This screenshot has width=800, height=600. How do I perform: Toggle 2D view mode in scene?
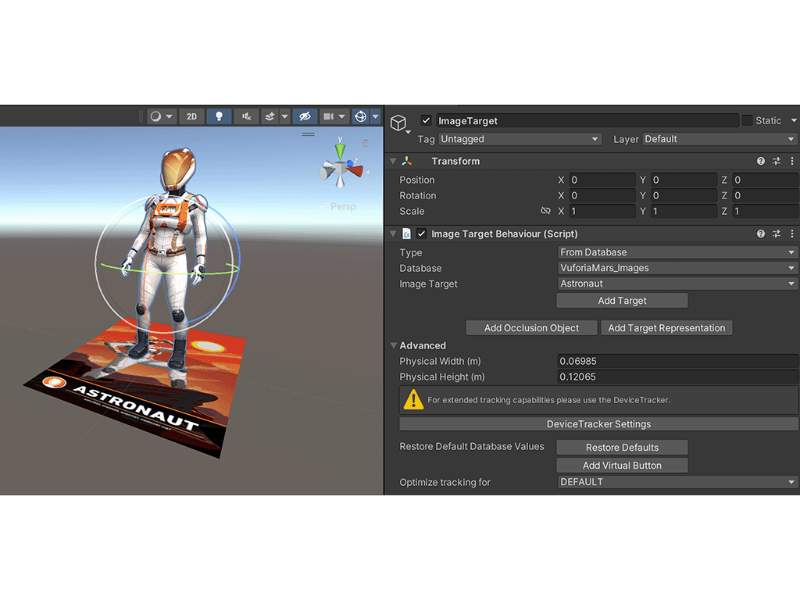click(x=192, y=117)
